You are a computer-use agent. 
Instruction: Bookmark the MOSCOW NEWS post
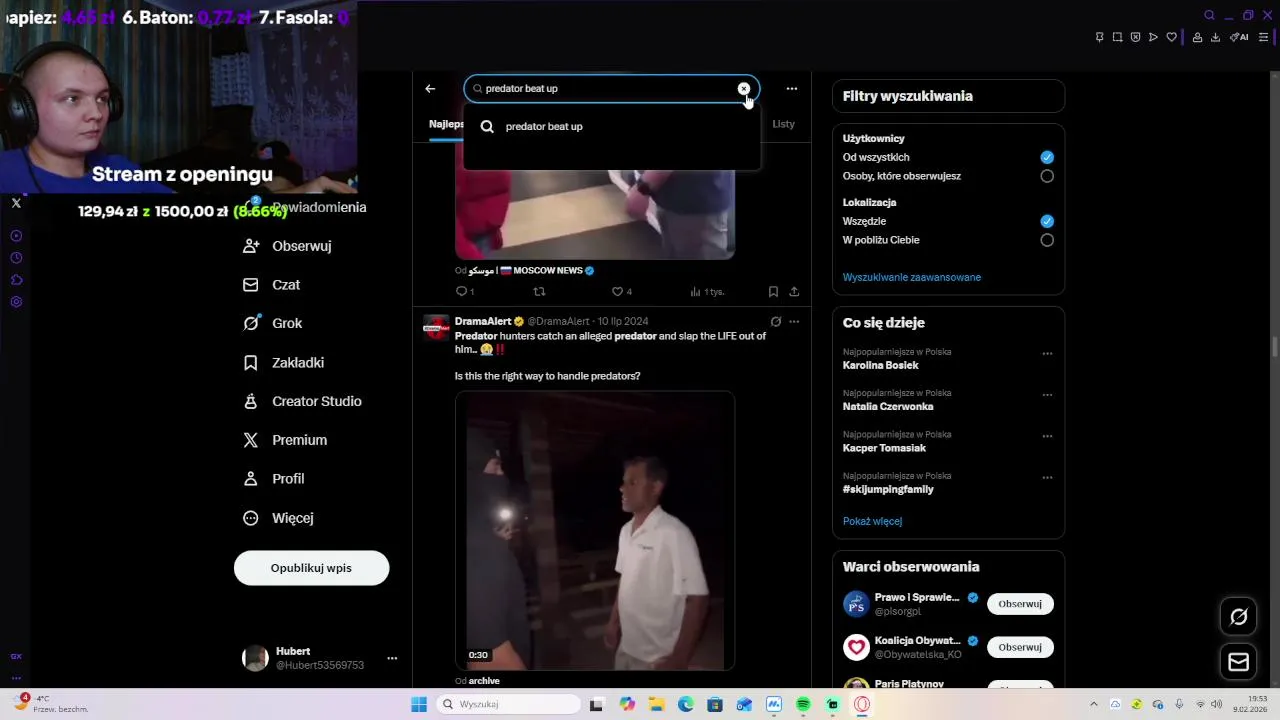click(773, 292)
